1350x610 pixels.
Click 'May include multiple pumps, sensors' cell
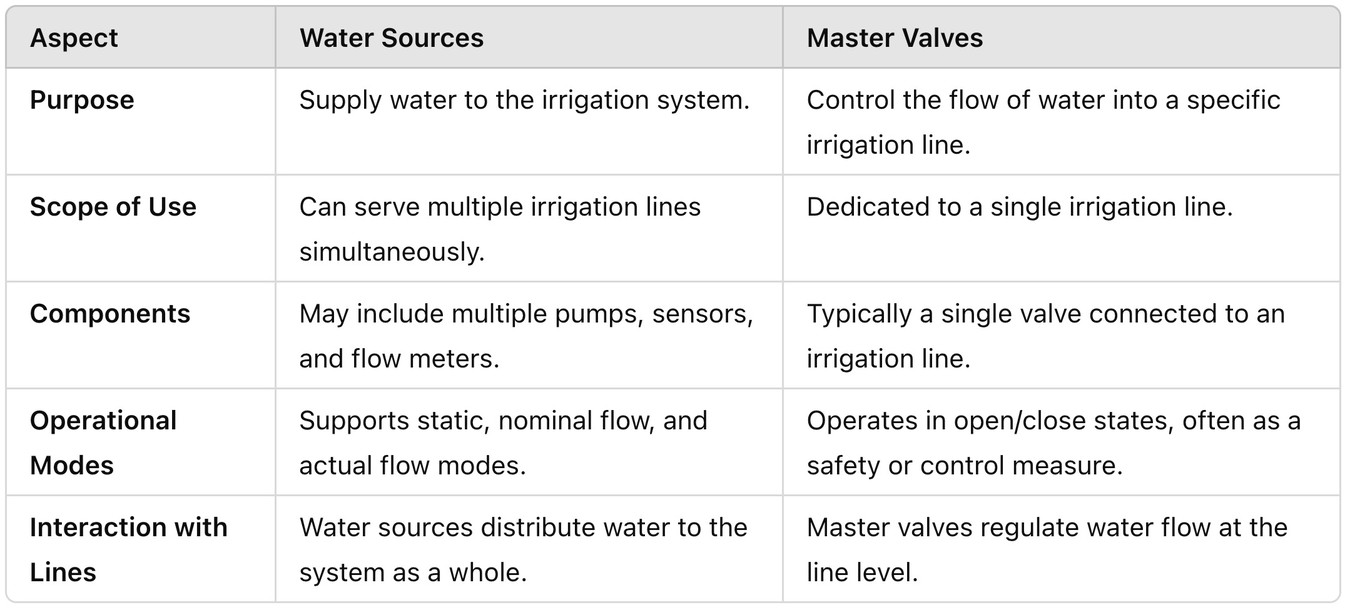[529, 335]
